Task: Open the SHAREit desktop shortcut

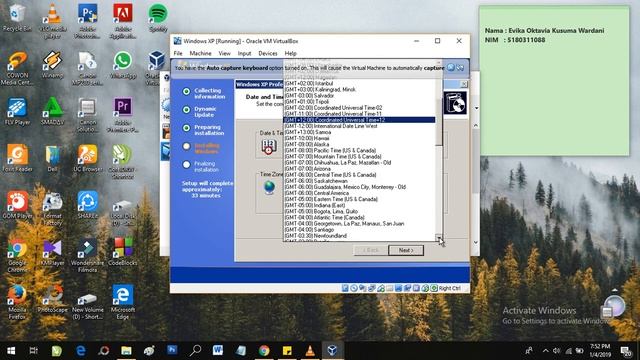Action: [x=88, y=205]
